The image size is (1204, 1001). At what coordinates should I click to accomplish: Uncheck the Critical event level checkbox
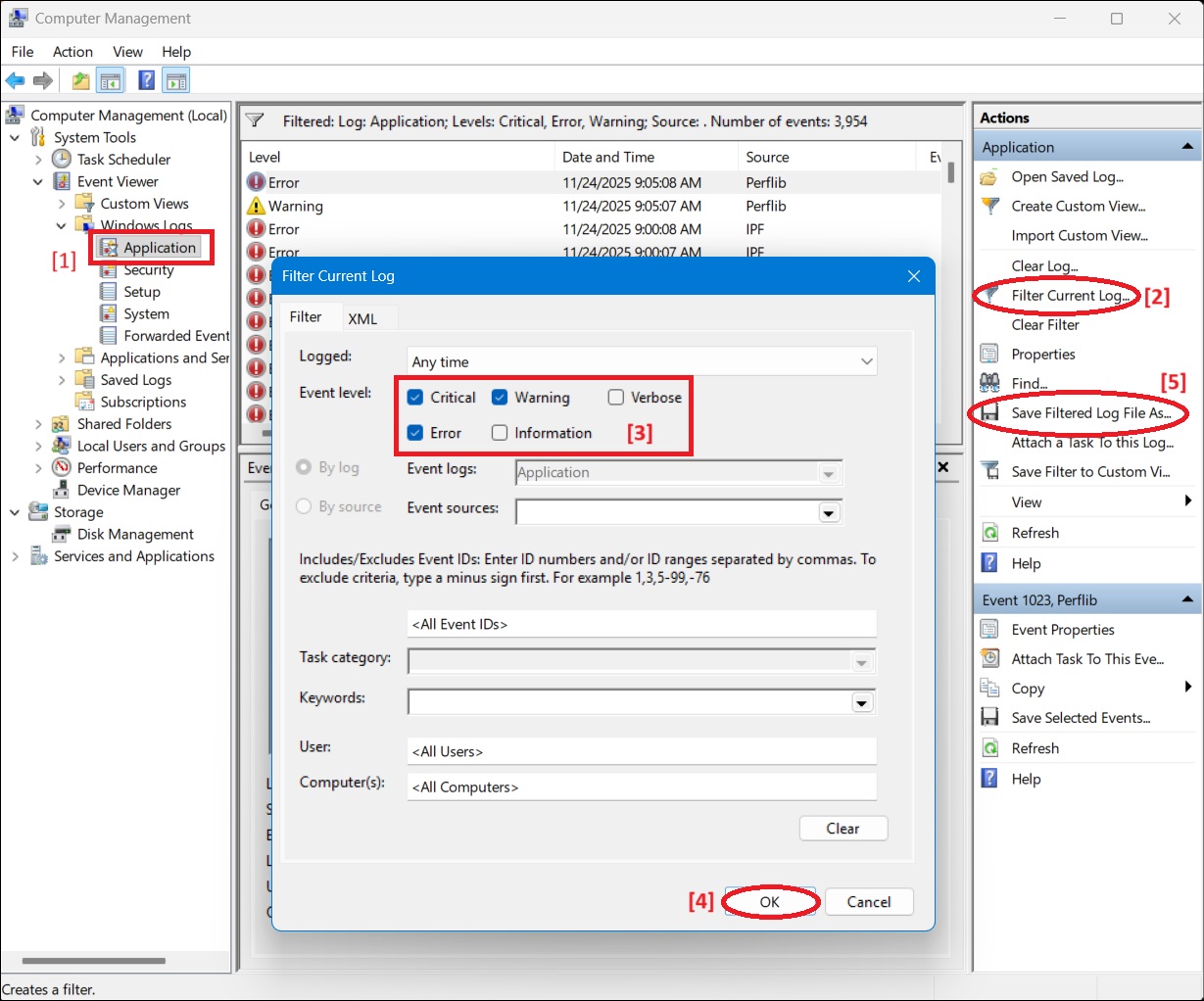415,398
